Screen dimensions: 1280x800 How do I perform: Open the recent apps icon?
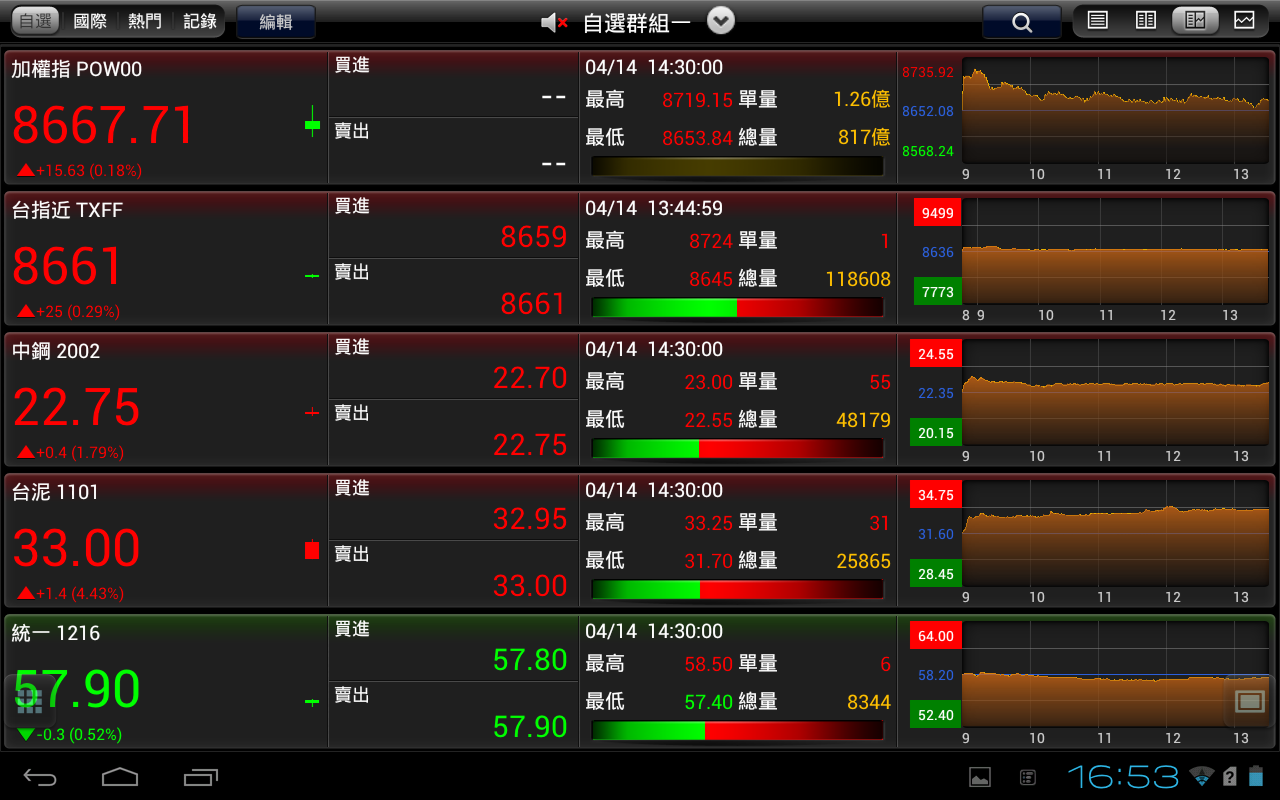[x=200, y=776]
